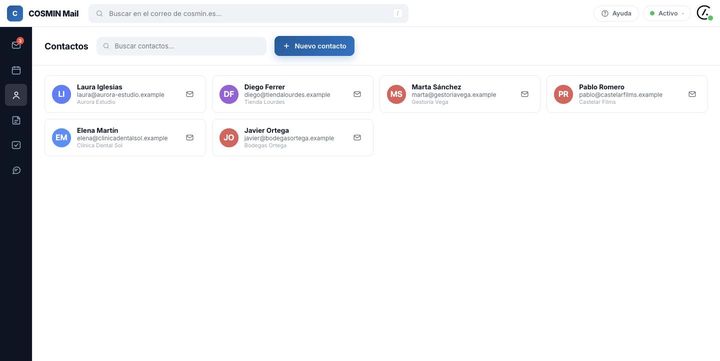Screen dimensions: 720x361
Task: Focus the global mail search field
Action: point(248,13)
